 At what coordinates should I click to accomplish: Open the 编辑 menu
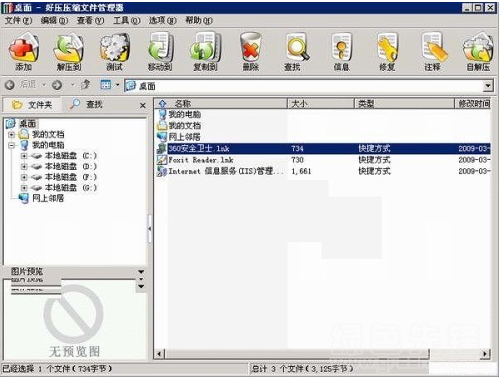pos(54,21)
